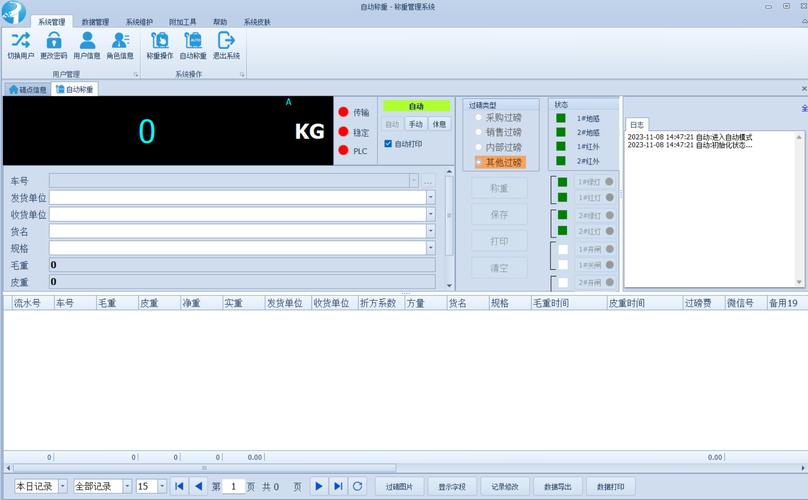808x500 pixels.
Task: Click the refresh records icon
Action: click(357, 486)
